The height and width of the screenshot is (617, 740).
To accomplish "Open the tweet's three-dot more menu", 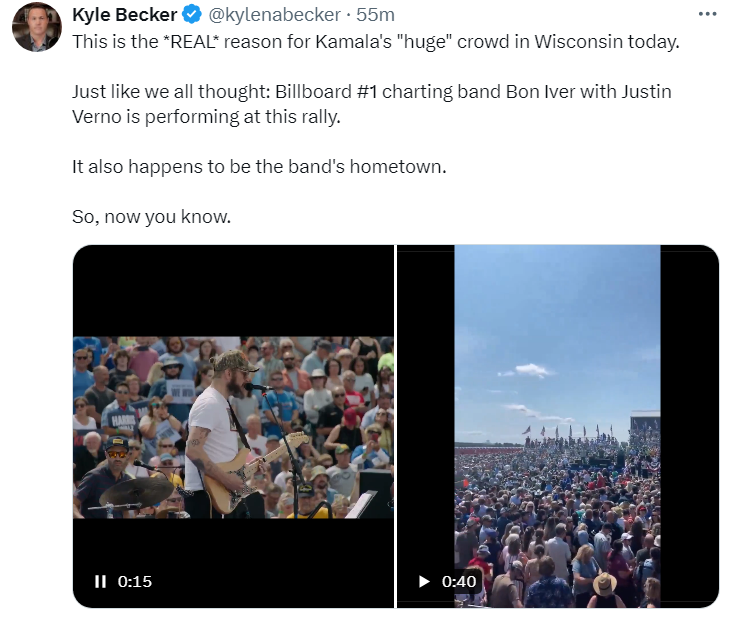I will click(x=707, y=14).
